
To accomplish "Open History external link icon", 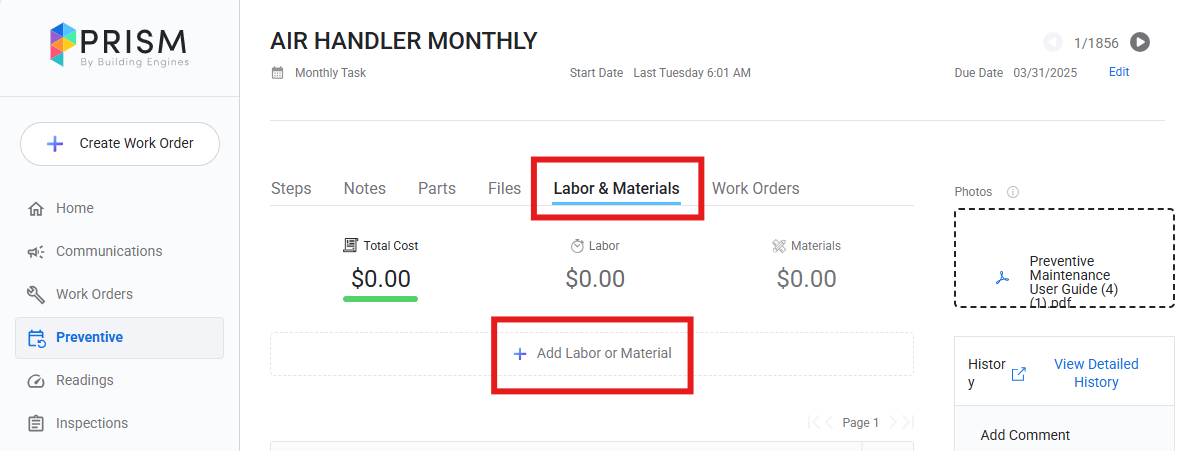I will click(x=1019, y=375).
